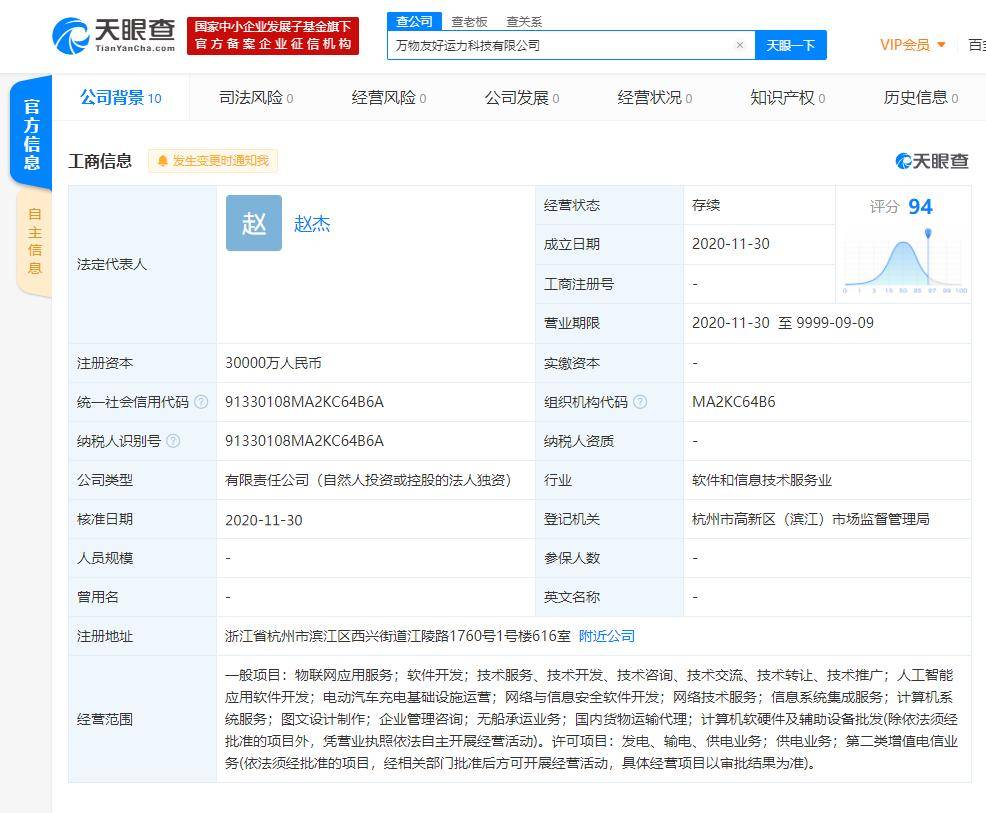Clear the search box with the X icon
The height and width of the screenshot is (813, 986).
coord(740,45)
